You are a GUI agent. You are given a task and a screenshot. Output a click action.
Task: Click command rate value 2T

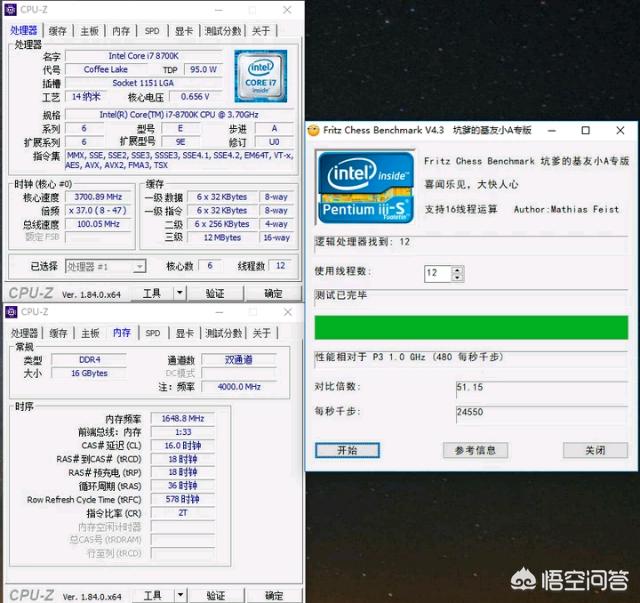click(x=183, y=513)
